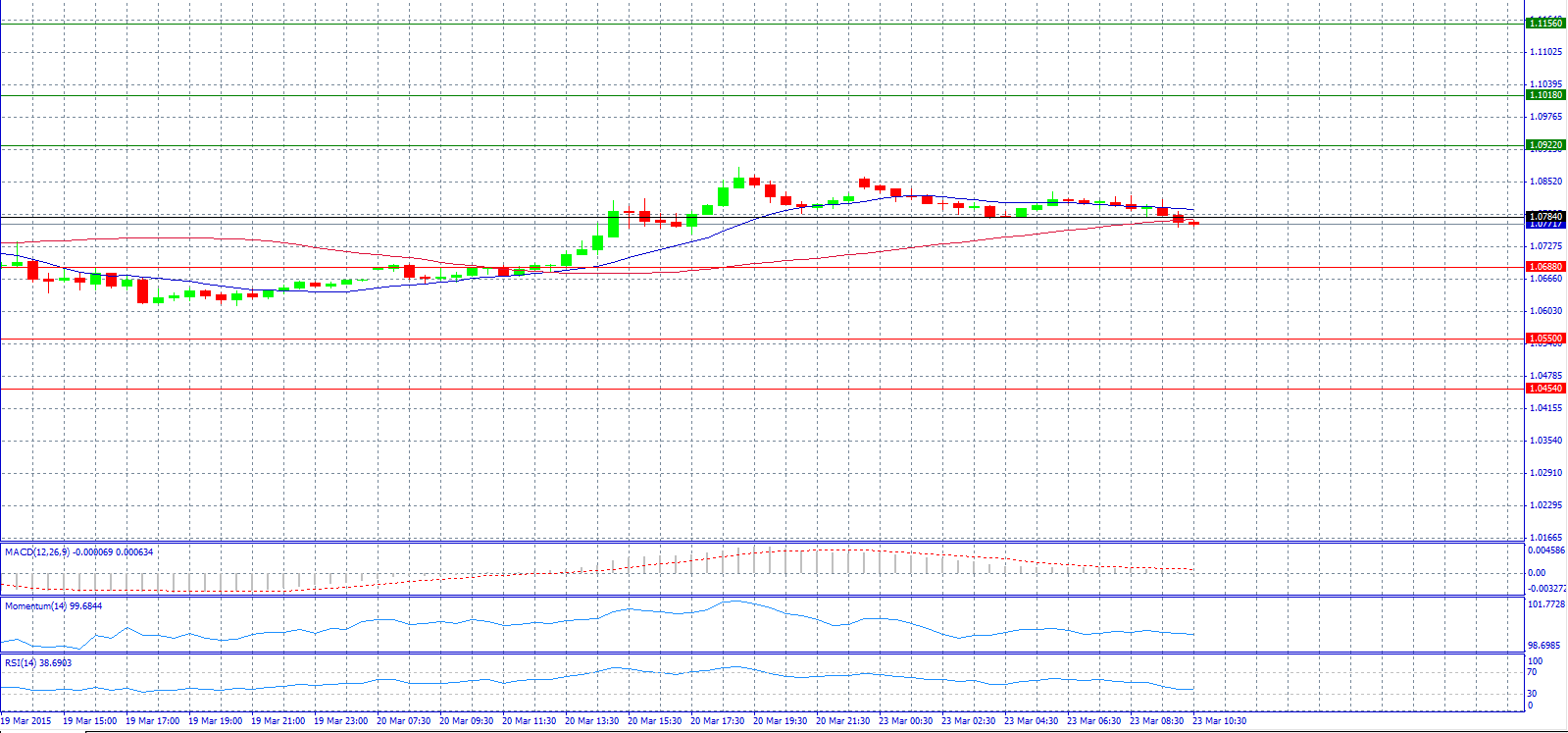This screenshot has height=733, width=1568.
Task: Click the black 1.07840 current price label
Action: pos(1546,216)
